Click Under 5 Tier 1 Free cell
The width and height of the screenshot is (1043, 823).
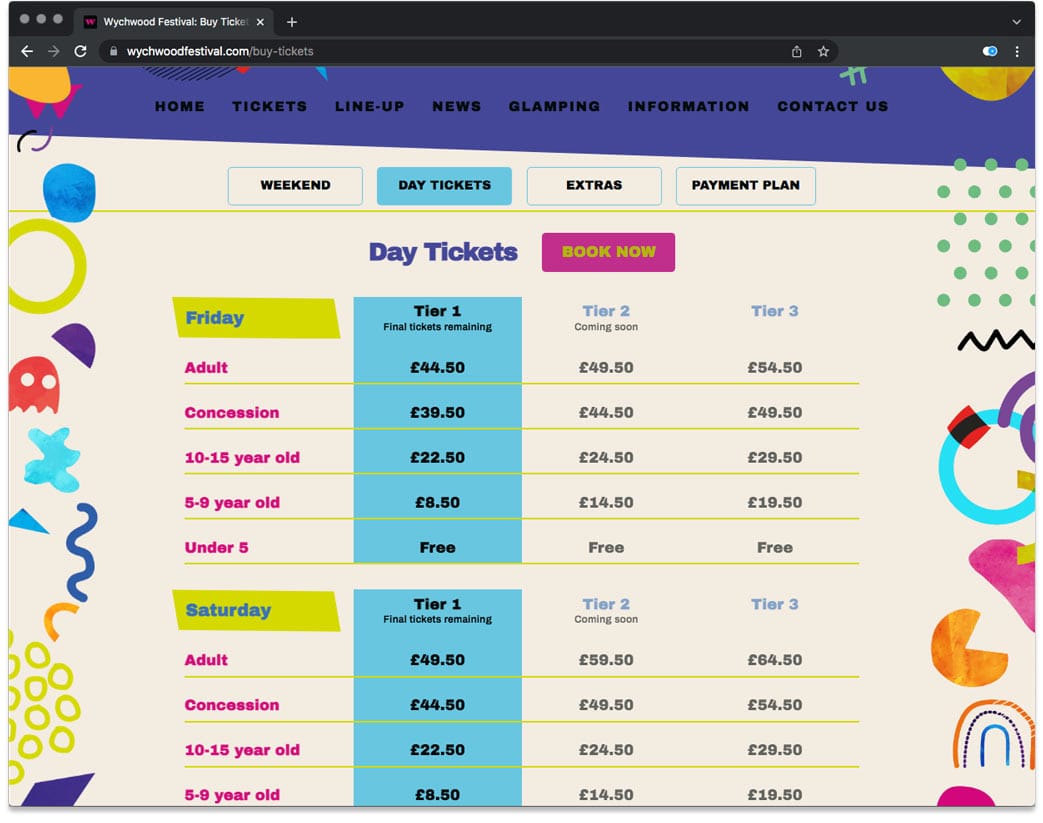click(x=438, y=548)
